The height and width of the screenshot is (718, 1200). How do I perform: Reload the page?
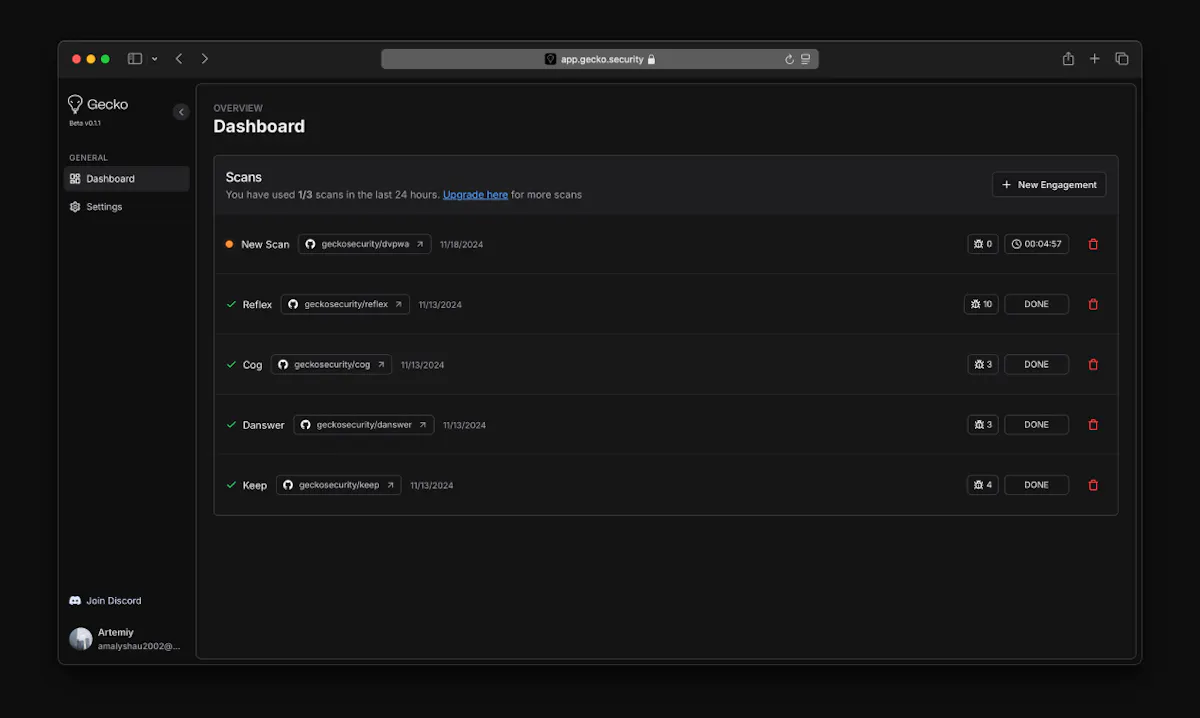789,60
